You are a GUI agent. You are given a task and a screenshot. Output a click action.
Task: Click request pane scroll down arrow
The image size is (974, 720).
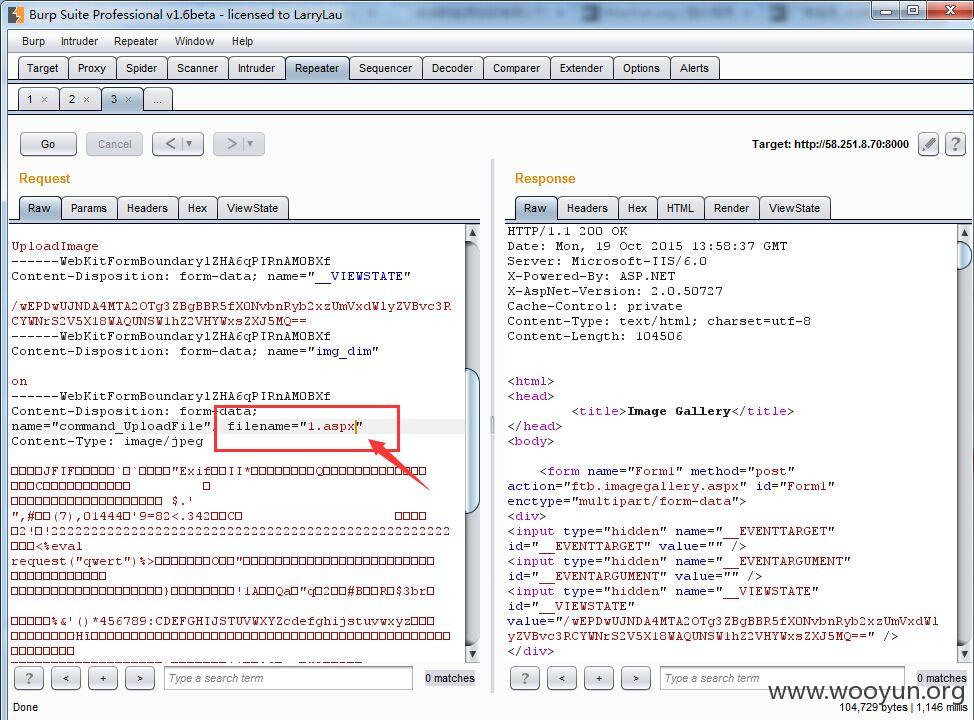pos(472,654)
